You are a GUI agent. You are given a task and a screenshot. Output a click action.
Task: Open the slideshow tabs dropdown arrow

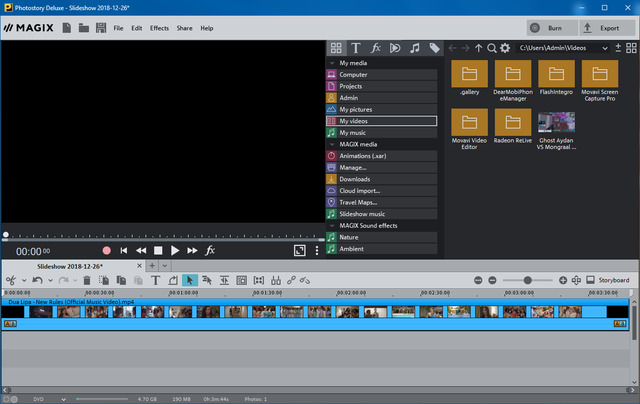coord(164,266)
